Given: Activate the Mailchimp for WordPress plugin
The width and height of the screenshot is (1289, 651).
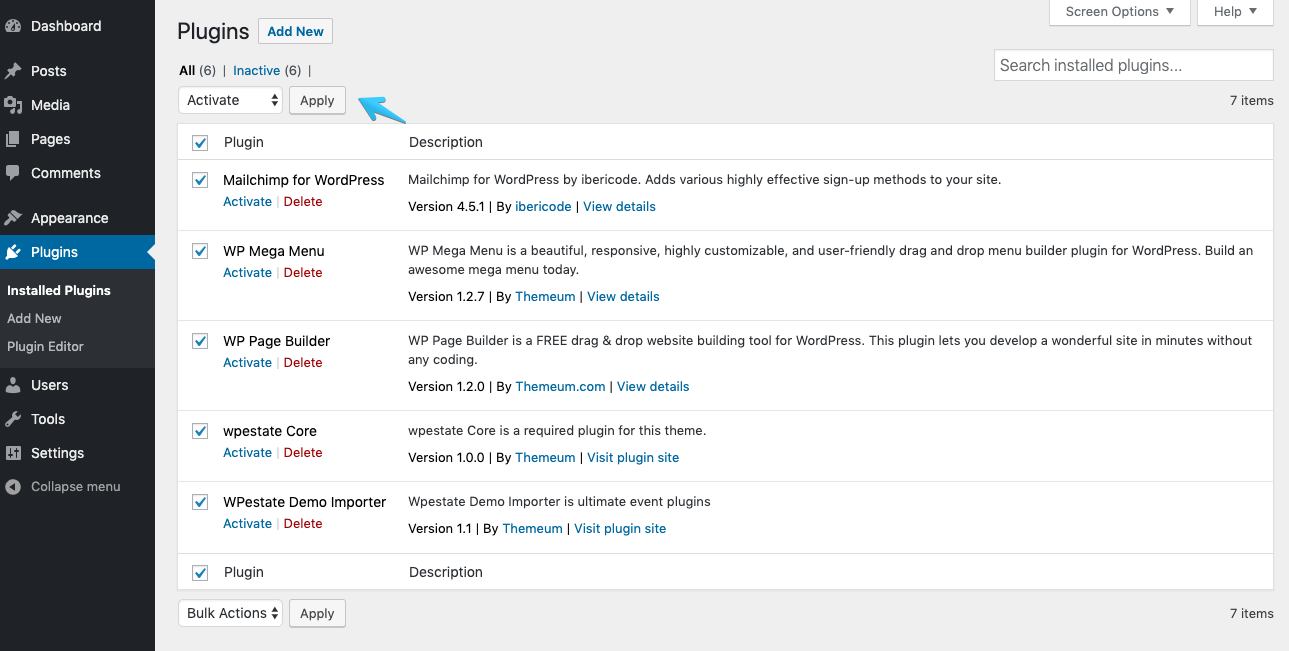Looking at the screenshot, I should tap(247, 202).
